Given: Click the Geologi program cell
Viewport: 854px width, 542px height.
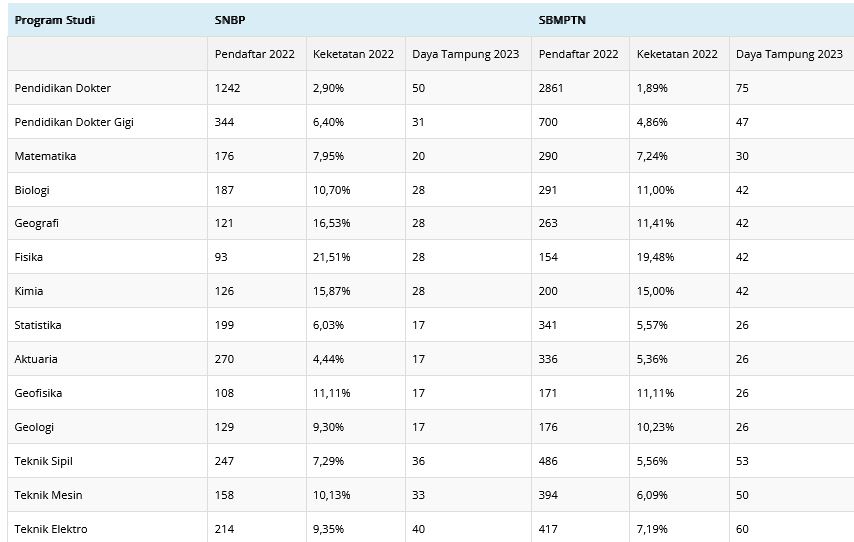Looking at the screenshot, I should pyautogui.click(x=107, y=427).
